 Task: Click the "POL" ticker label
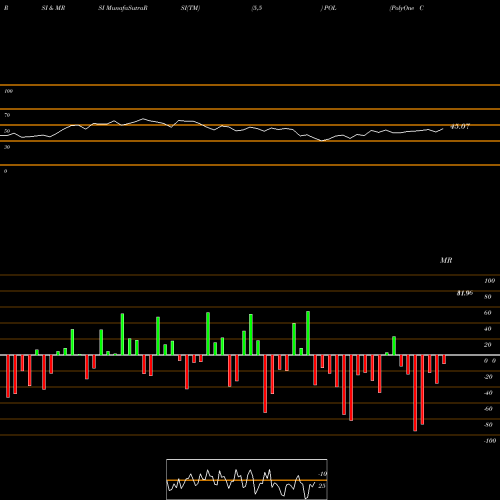pyautogui.click(x=330, y=8)
